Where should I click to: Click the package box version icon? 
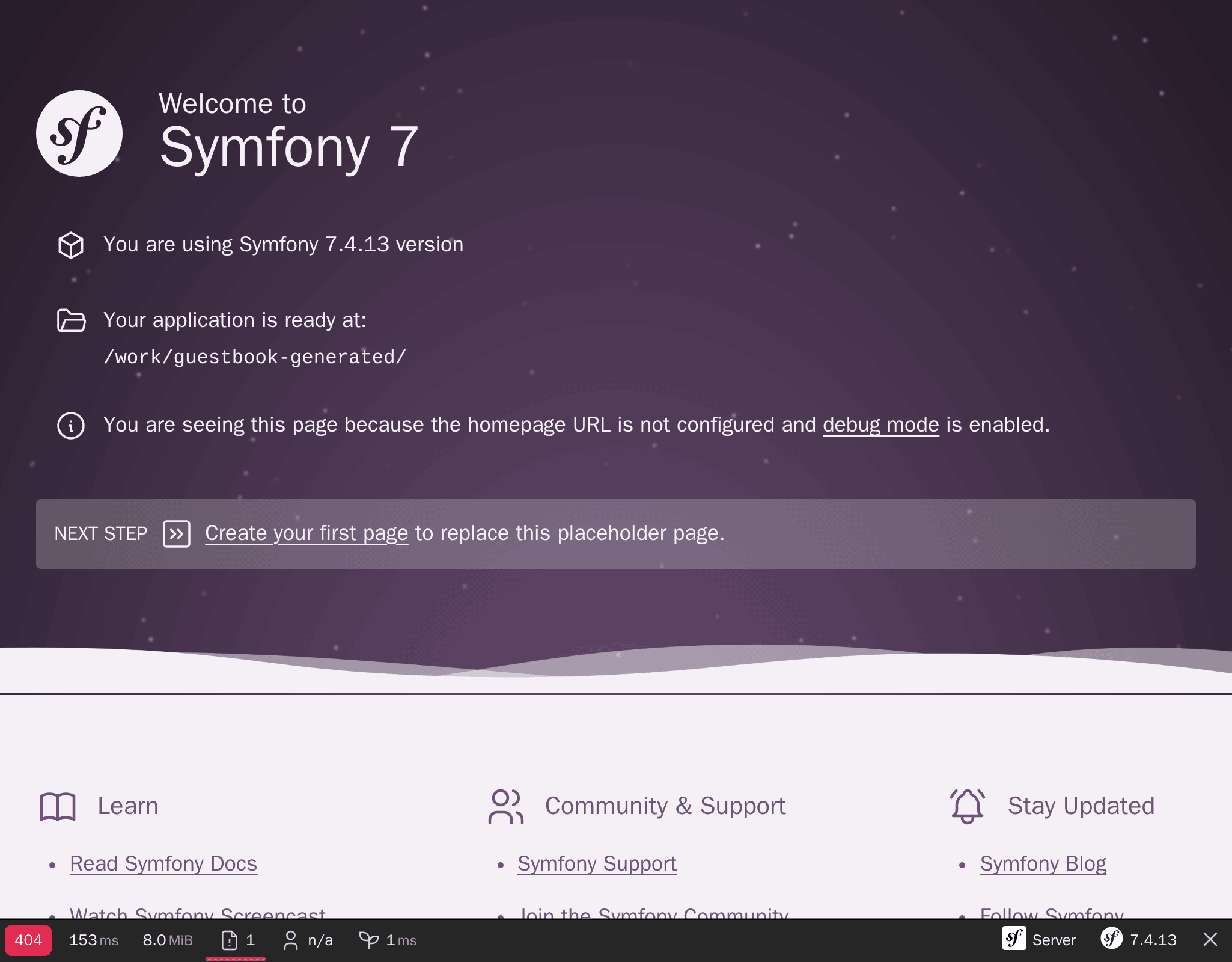pos(71,245)
